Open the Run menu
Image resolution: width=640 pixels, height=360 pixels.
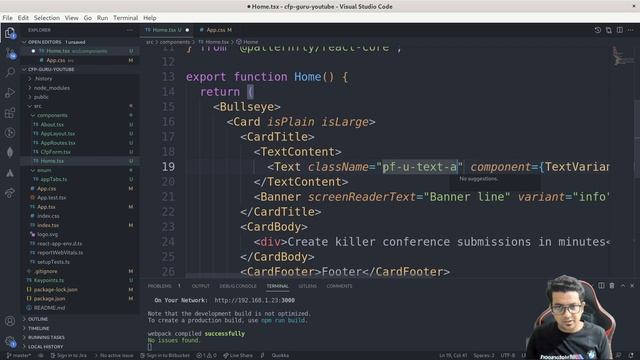click(x=102, y=18)
